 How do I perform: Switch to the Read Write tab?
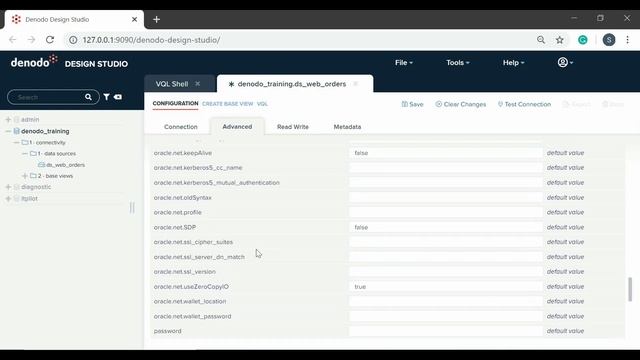[x=293, y=127]
